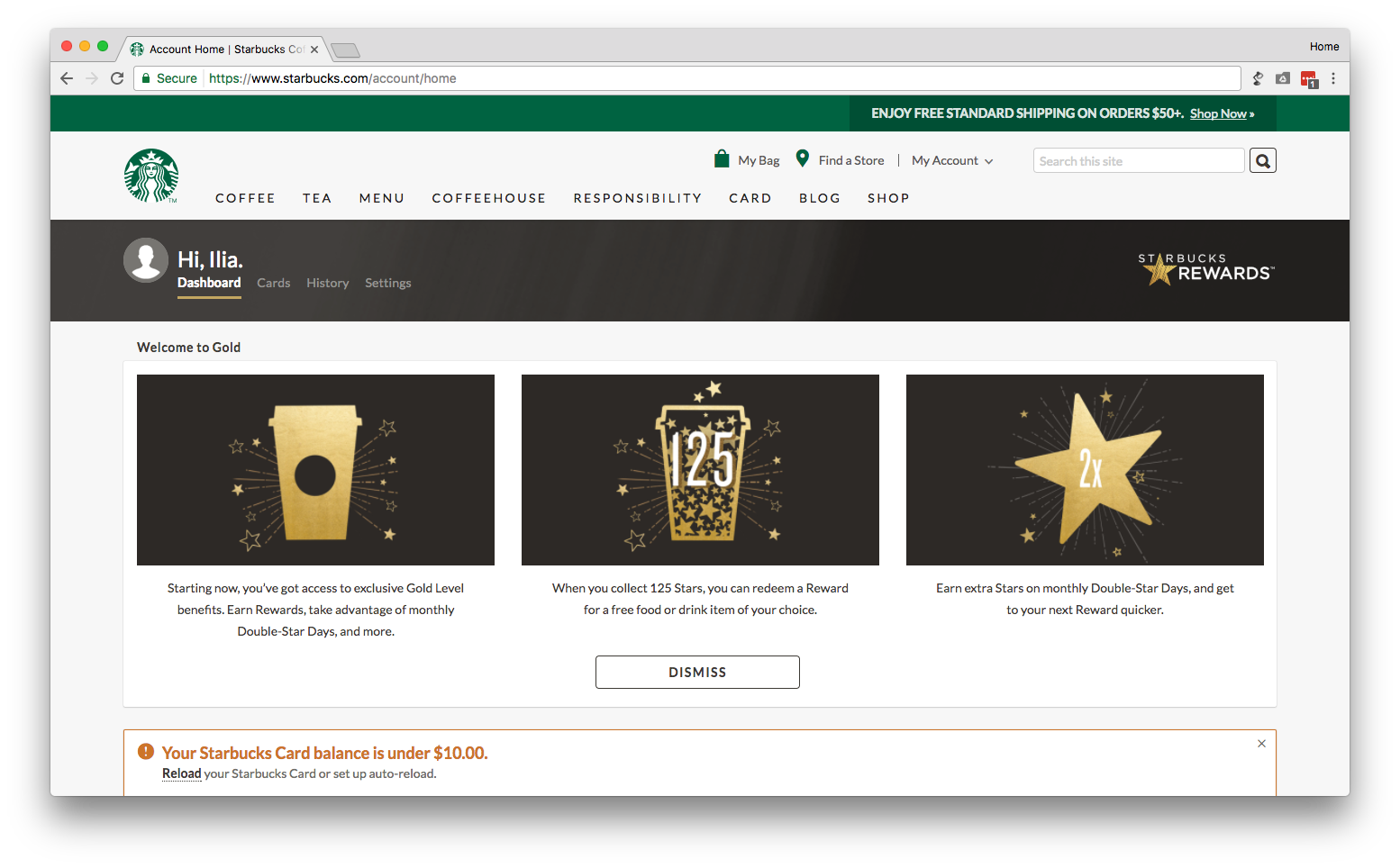Focus the Search this site field
This screenshot has height=868, width=1400.
pos(1138,161)
